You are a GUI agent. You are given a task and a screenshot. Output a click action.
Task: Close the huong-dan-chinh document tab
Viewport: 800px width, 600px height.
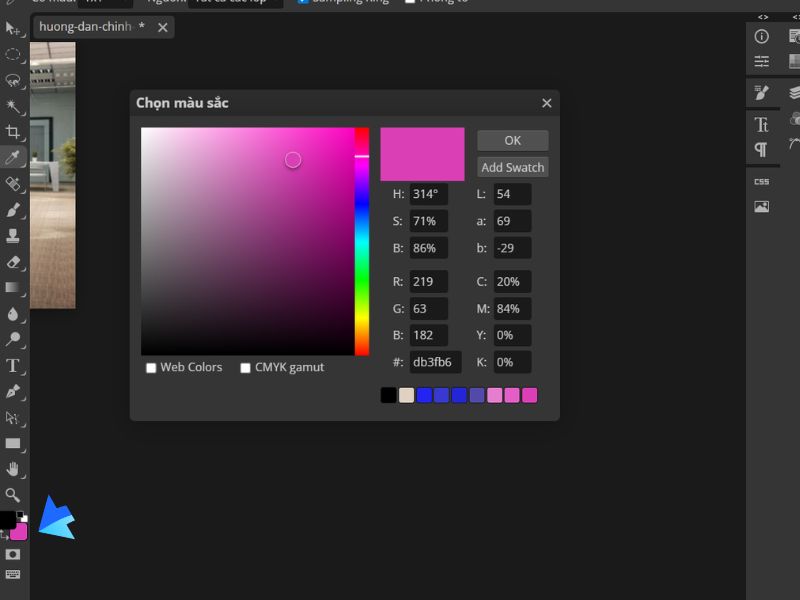pos(163,28)
